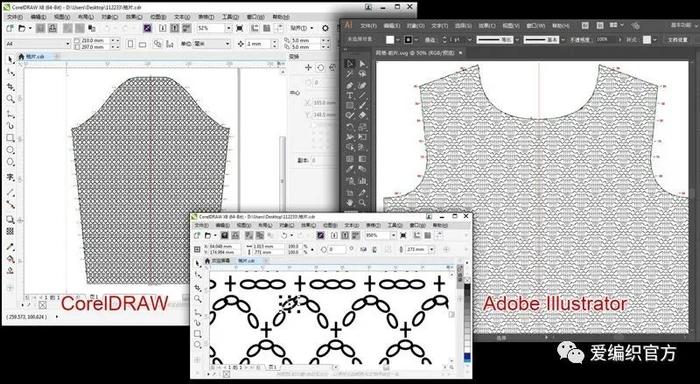Viewport: 700px width, 384px height.
Task: Select the Zoom tool in large CorelDRAW window
Action: (10, 99)
